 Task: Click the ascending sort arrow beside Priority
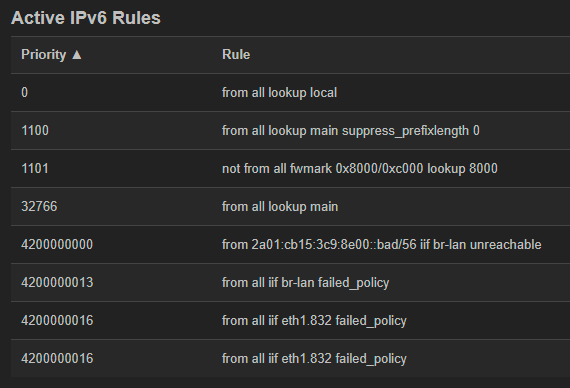(x=77, y=55)
